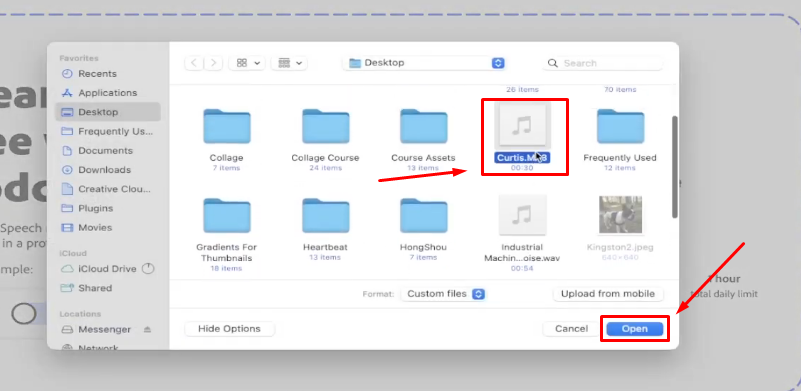The width and height of the screenshot is (801, 391).
Task: Select the Curtis audio file icon
Action: pos(522,125)
